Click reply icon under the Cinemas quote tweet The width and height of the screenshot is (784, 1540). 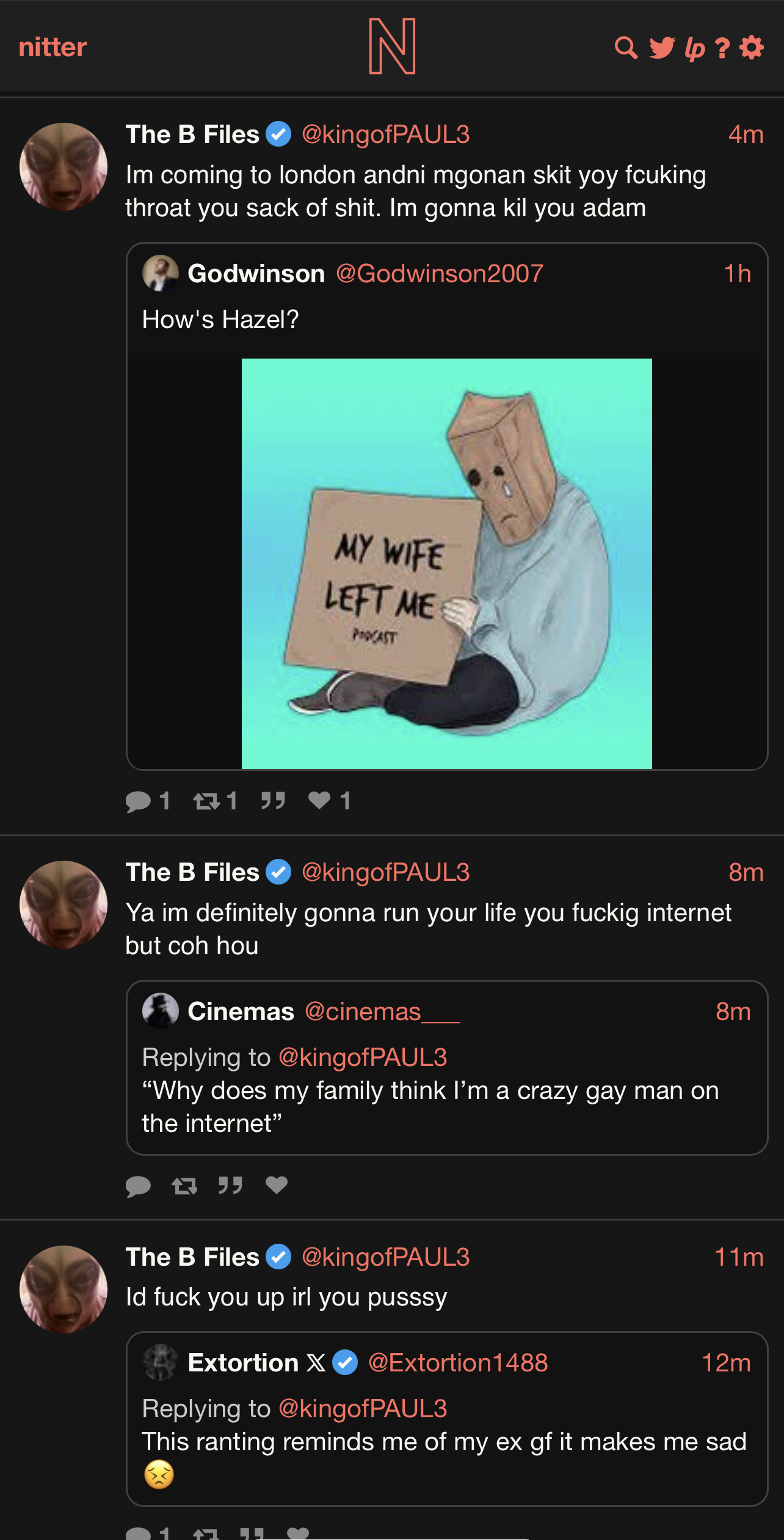[139, 1186]
